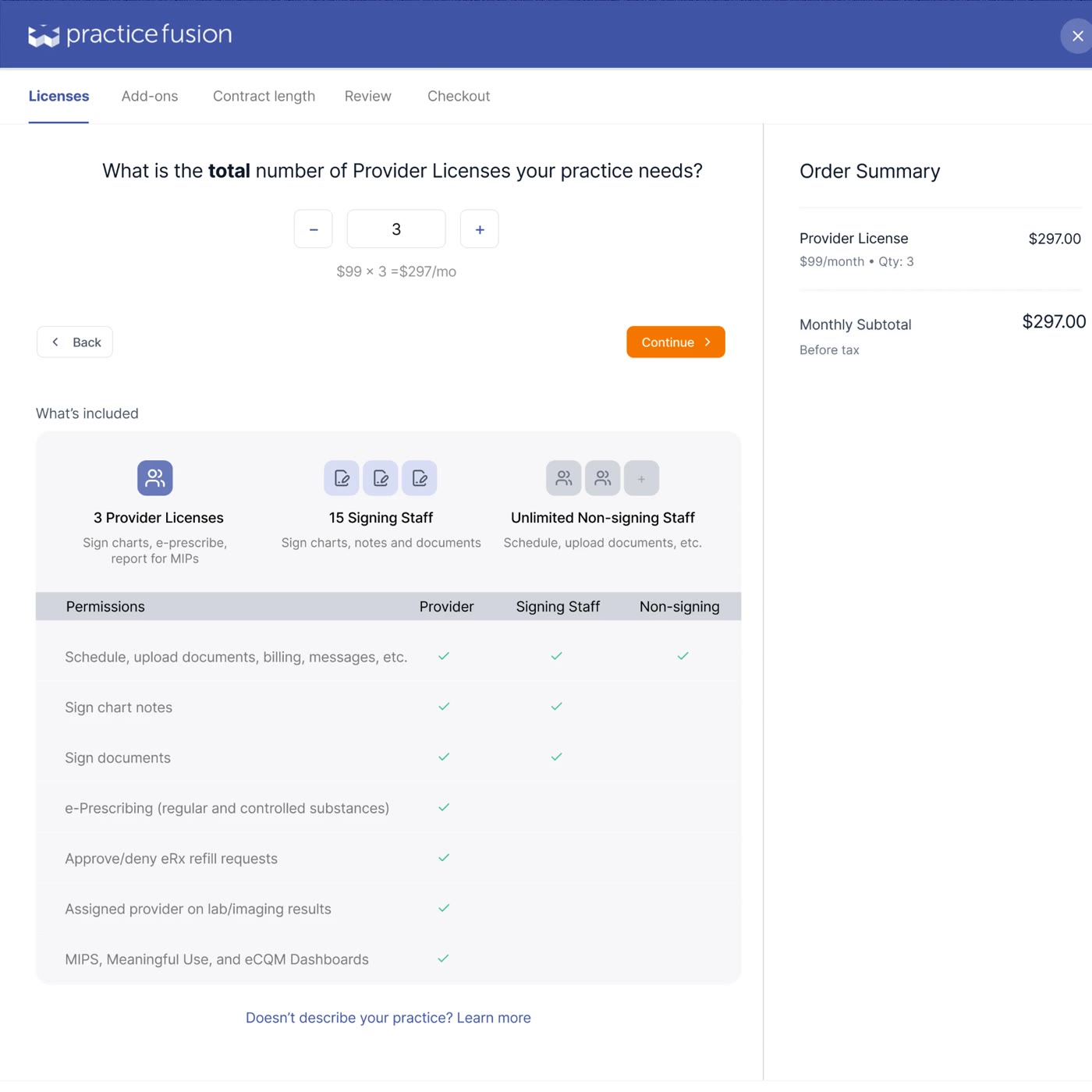Viewport: 1092px width, 1092px height.
Task: Click the second Signing Staff document icon
Action: point(381,478)
